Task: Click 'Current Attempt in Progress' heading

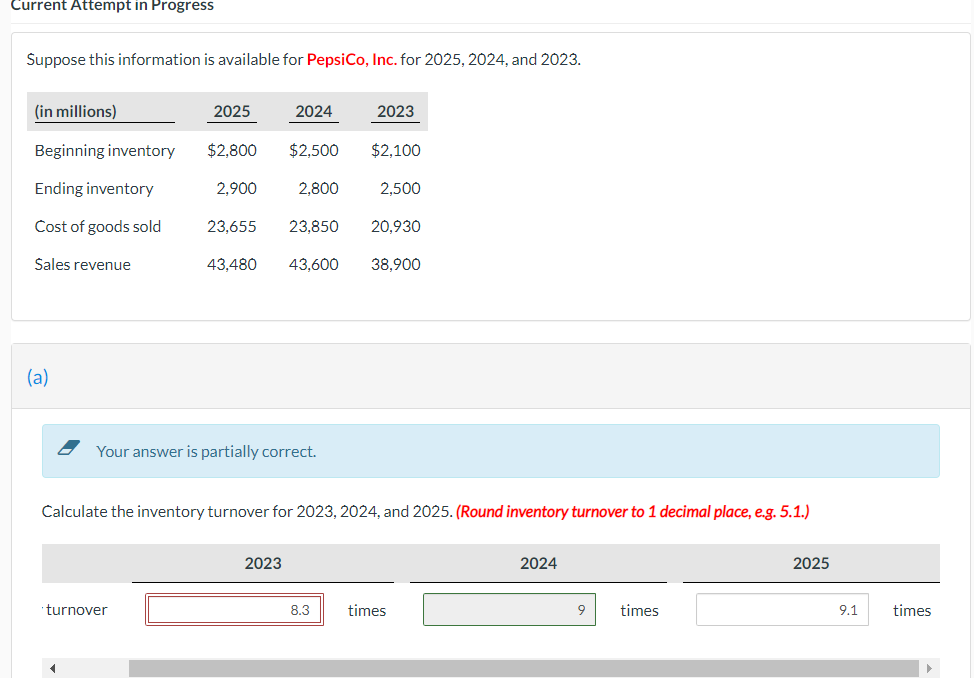Action: [x=112, y=6]
